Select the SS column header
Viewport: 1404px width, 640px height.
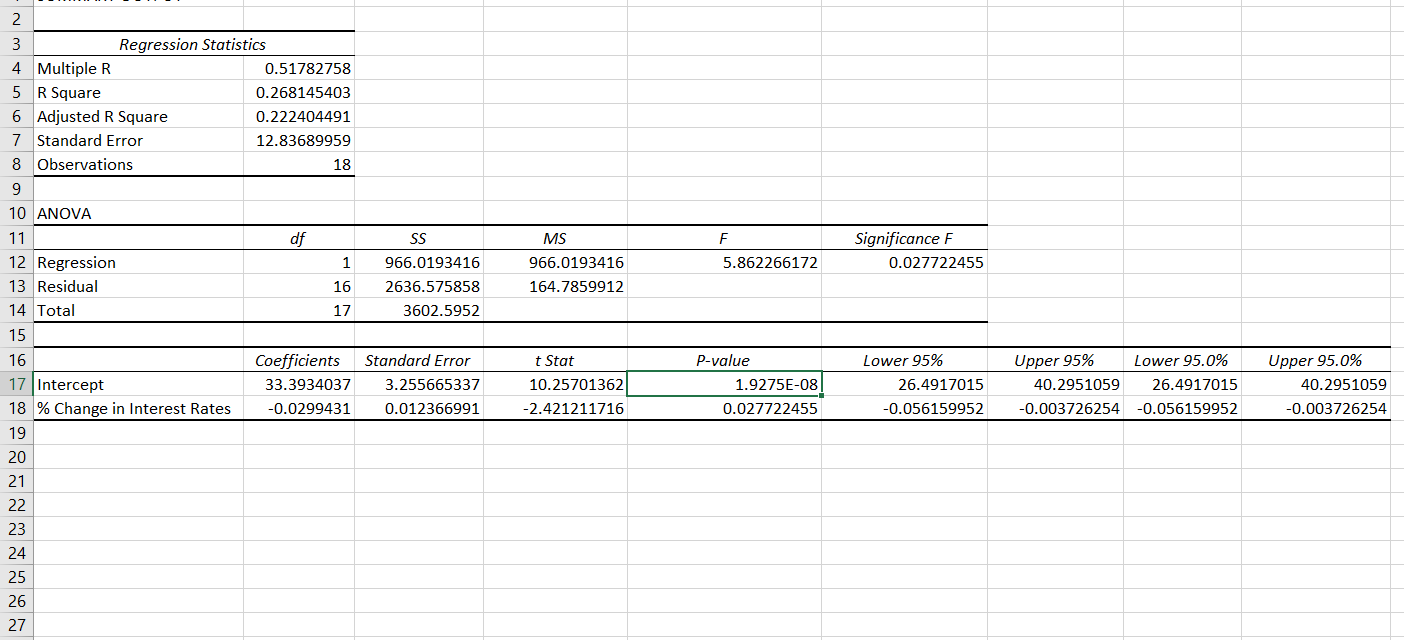(x=419, y=238)
